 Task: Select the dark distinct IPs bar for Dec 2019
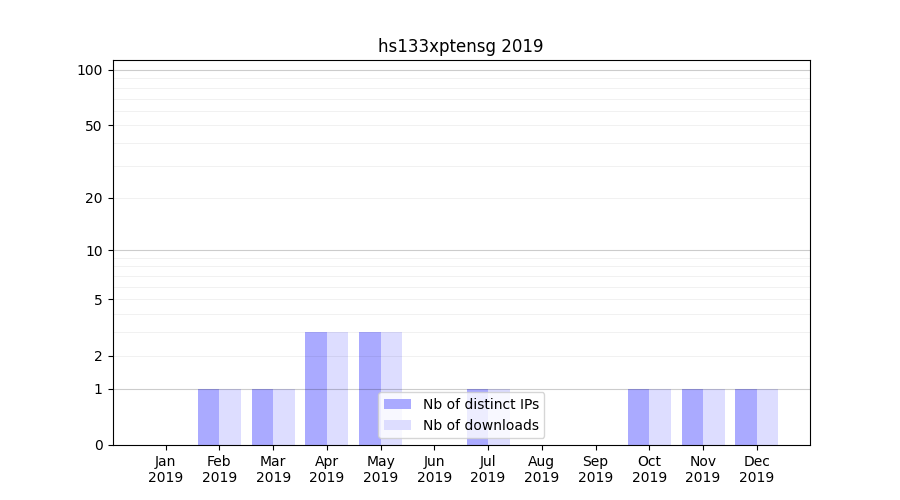(x=746, y=417)
